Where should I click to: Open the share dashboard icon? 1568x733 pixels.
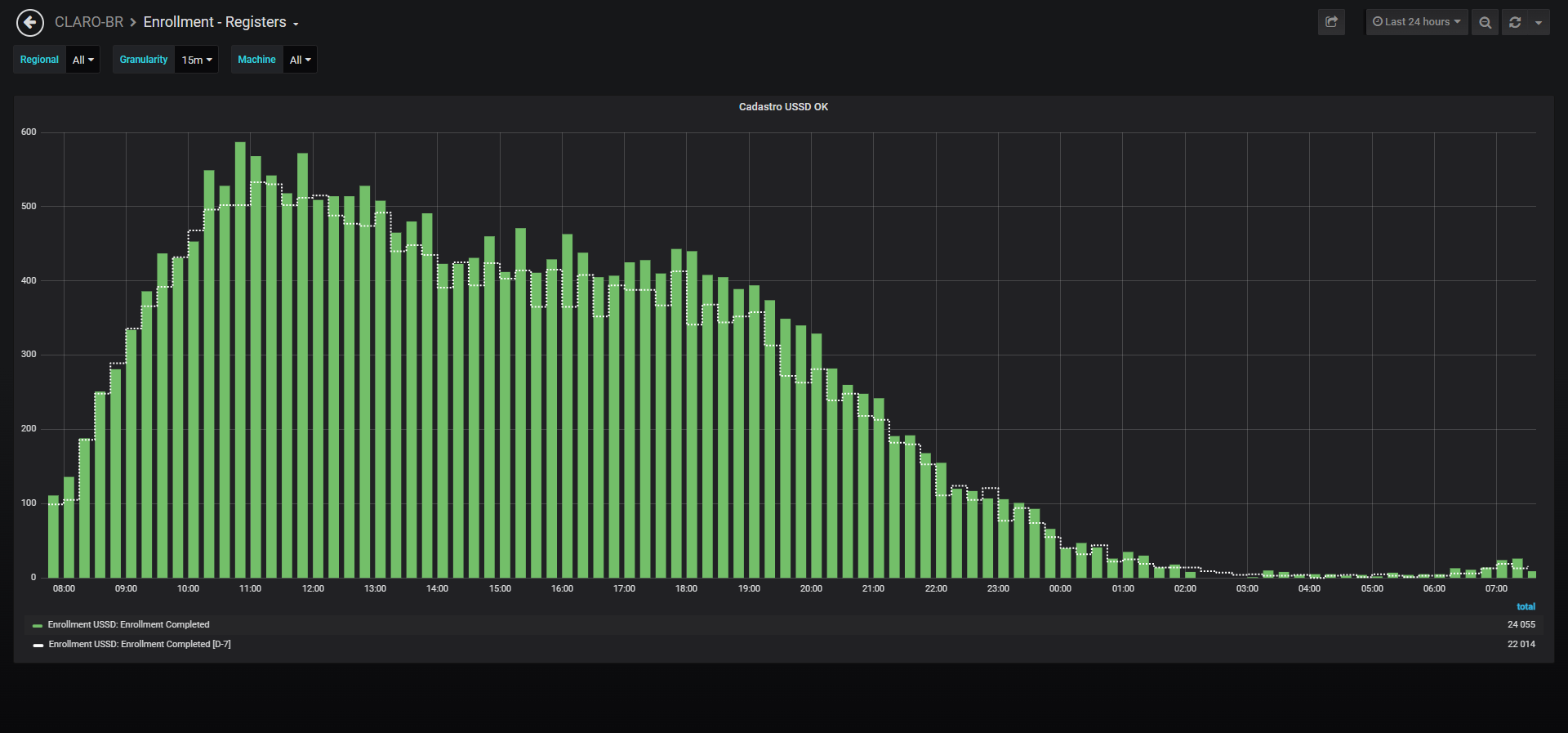click(x=1331, y=22)
